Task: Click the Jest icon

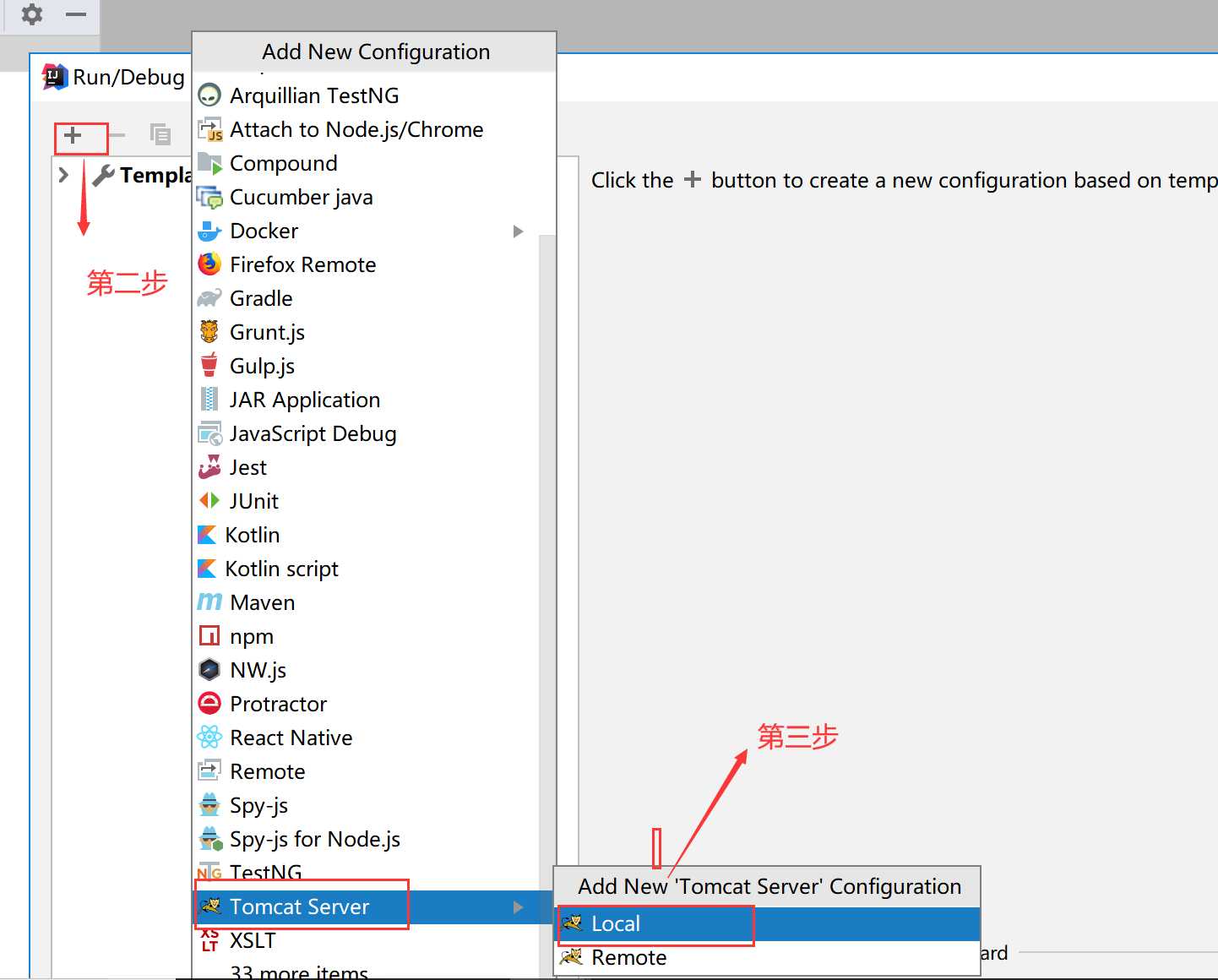Action: click(209, 467)
